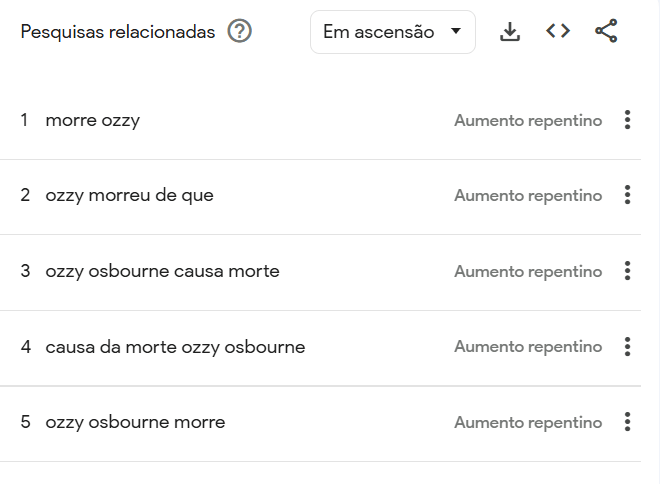Viewport: 660px width, 484px height.
Task: Open the embed code icon
Action: tap(558, 32)
